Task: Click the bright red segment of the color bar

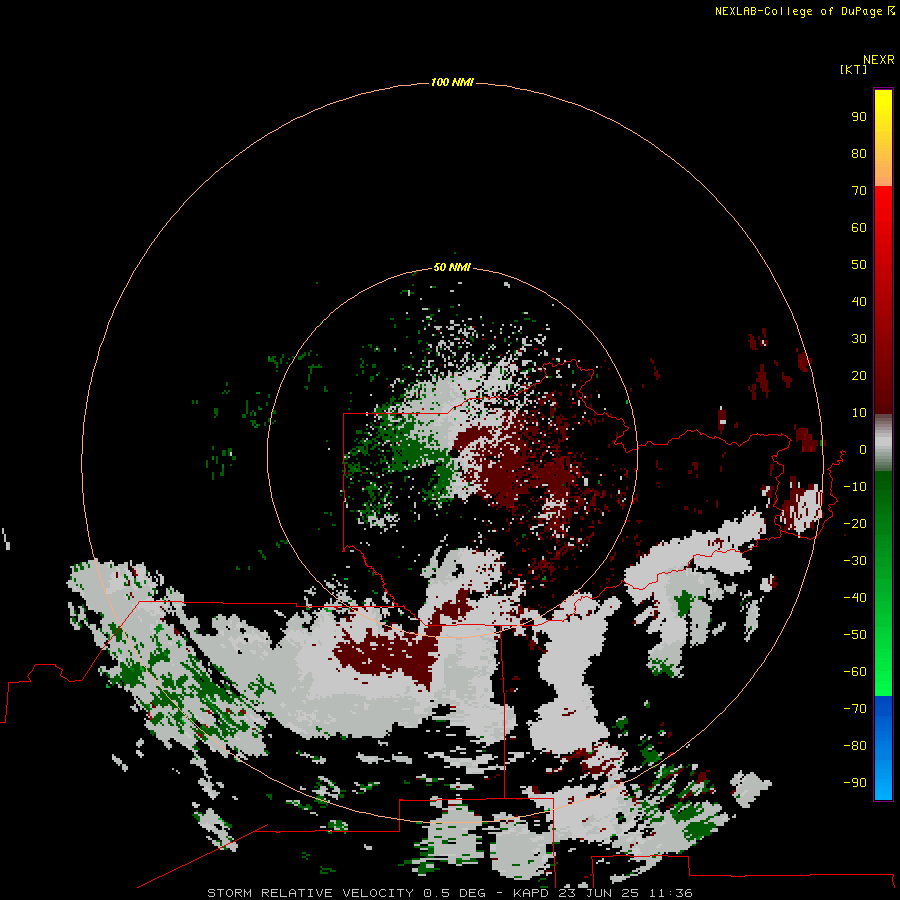Action: [883, 300]
